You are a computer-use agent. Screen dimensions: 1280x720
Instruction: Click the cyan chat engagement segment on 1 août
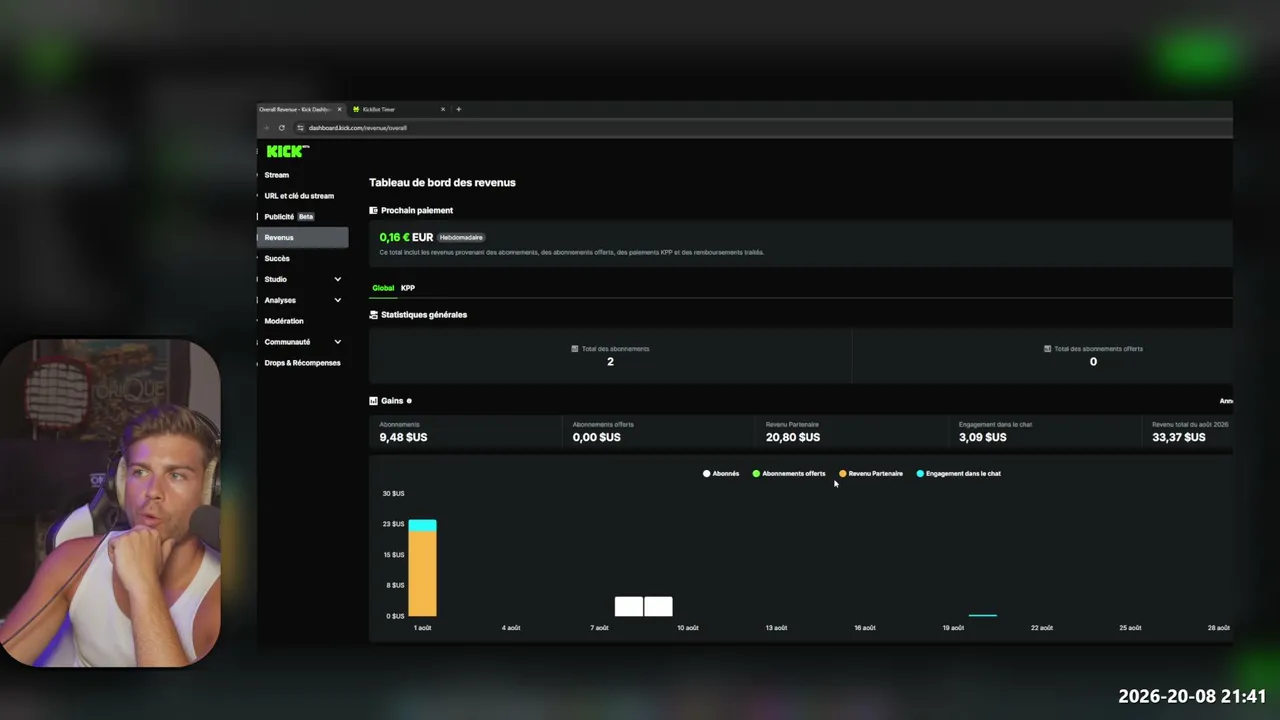[x=422, y=525]
